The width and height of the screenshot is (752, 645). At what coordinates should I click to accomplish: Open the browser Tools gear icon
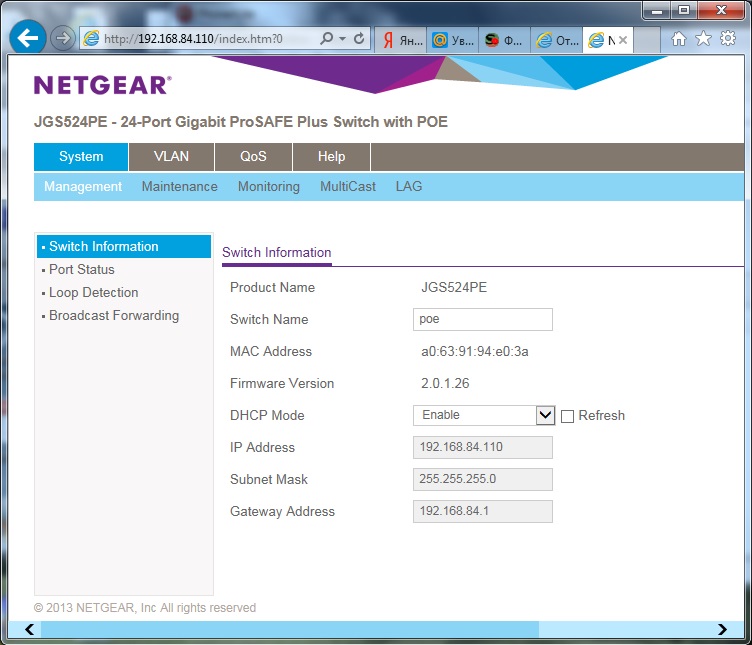tap(728, 38)
